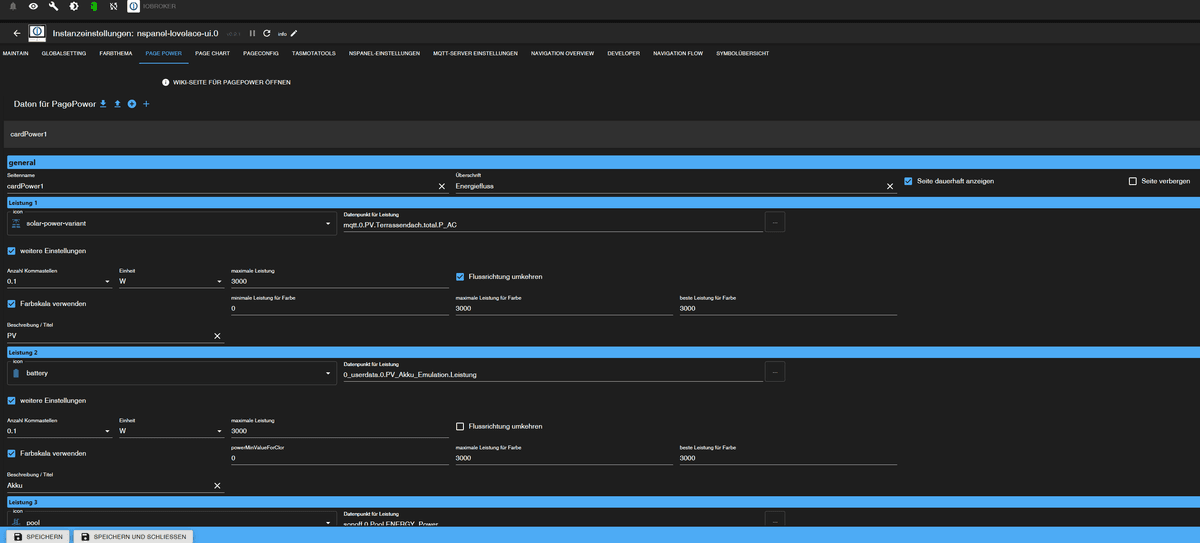
Task: Uncheck Seite dauerhaft anzeigen
Action: tap(908, 181)
